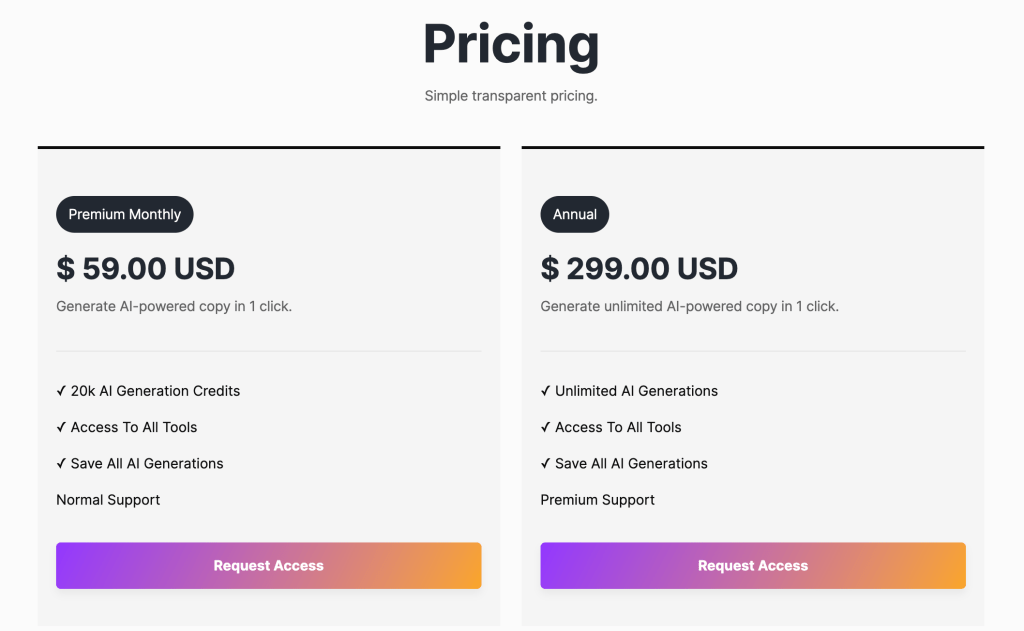Click the $ 59.00 USD price

[146, 268]
